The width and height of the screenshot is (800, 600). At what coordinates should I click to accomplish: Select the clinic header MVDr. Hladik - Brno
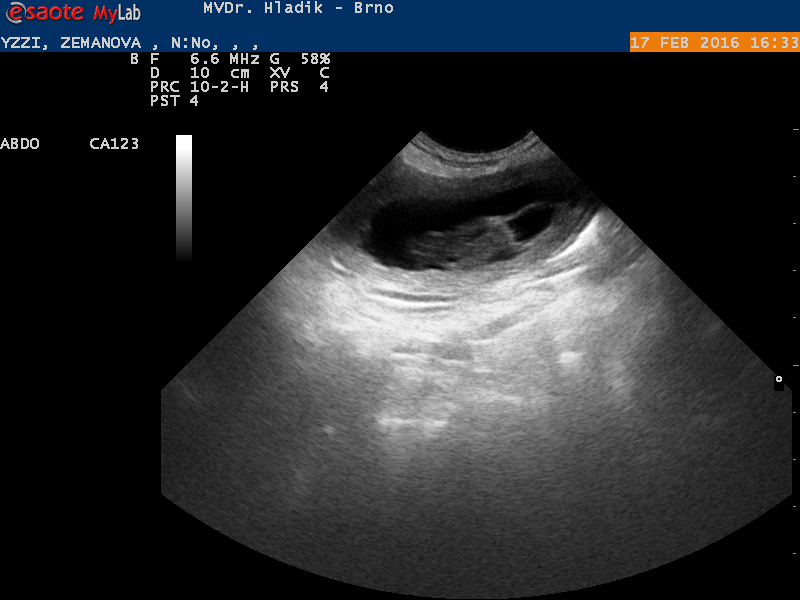point(298,8)
